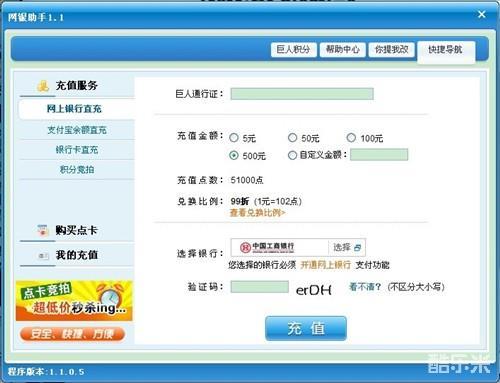
Task: Open the 帮助中心 tab
Action: point(343,50)
